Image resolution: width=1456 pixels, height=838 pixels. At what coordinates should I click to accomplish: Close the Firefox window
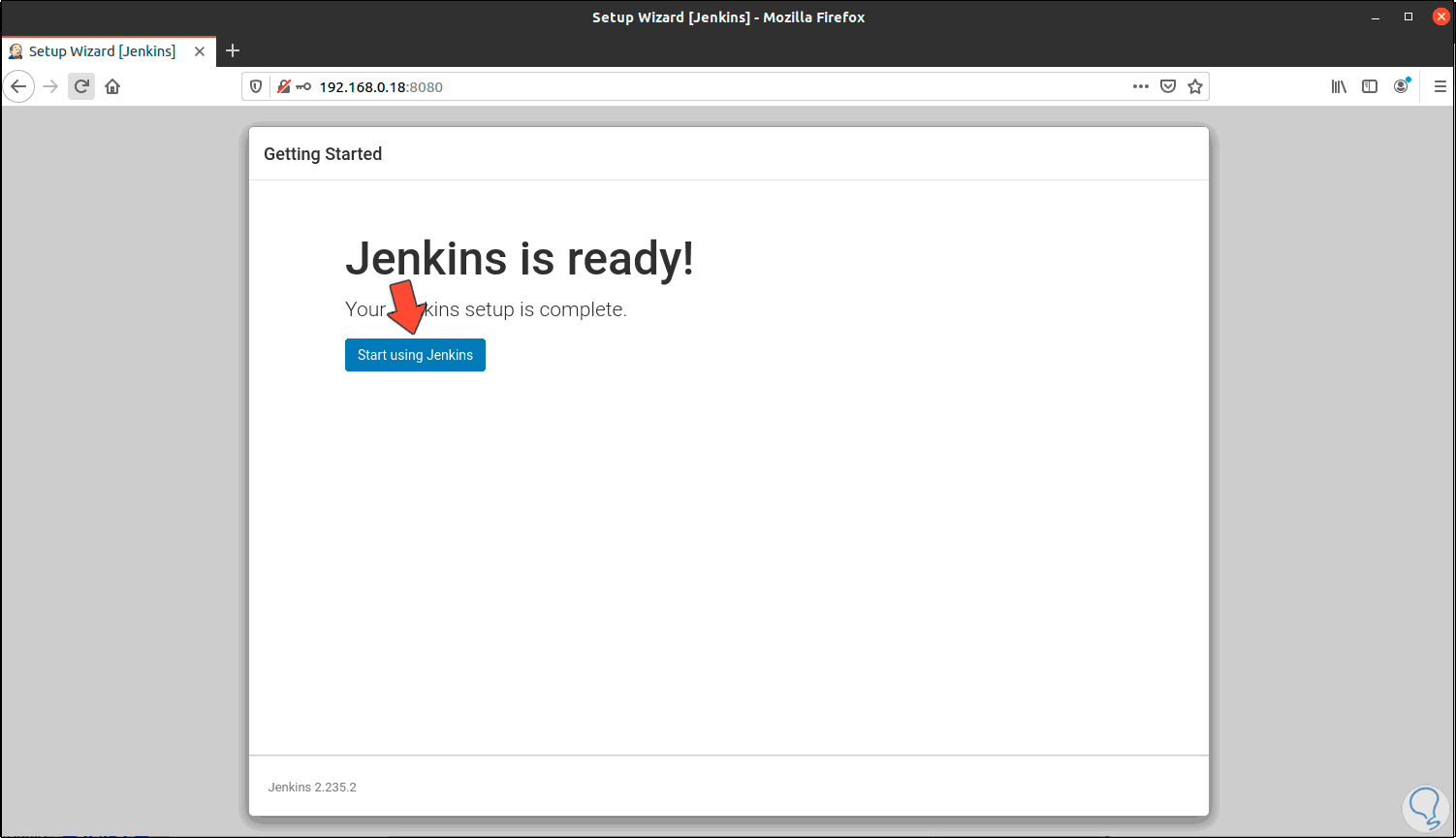click(1440, 17)
